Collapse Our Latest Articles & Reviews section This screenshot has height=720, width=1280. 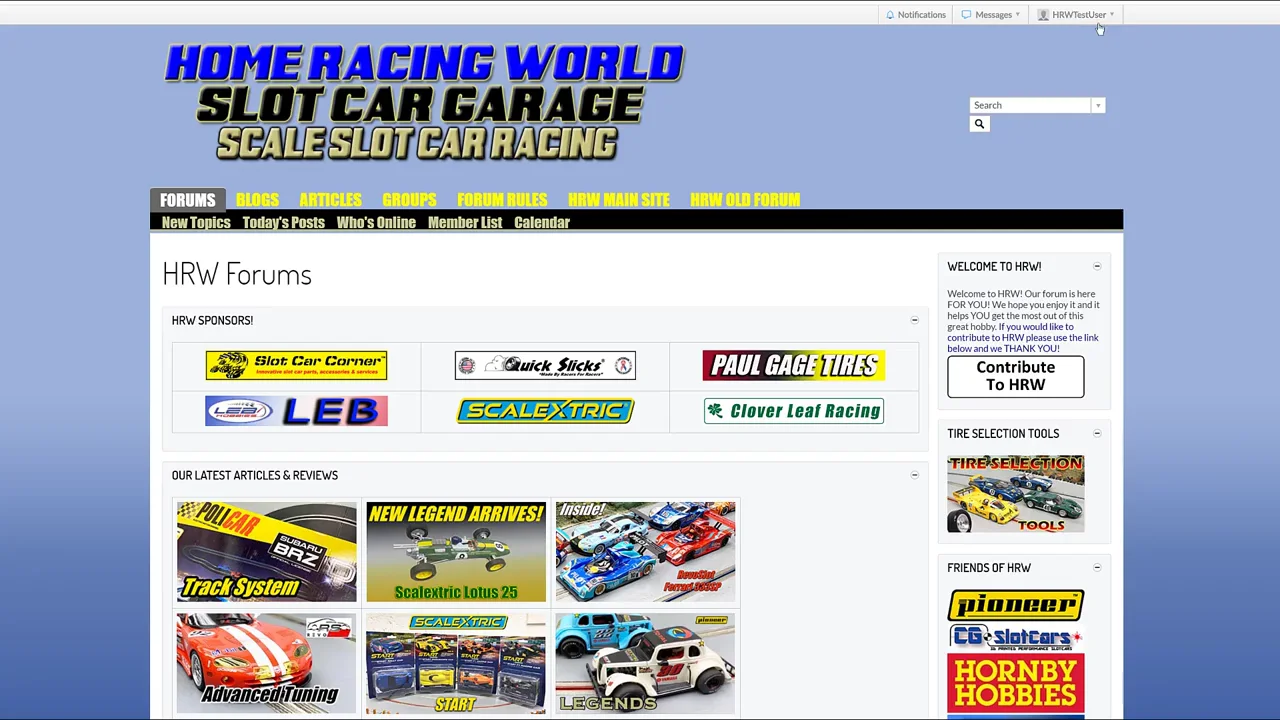point(914,475)
